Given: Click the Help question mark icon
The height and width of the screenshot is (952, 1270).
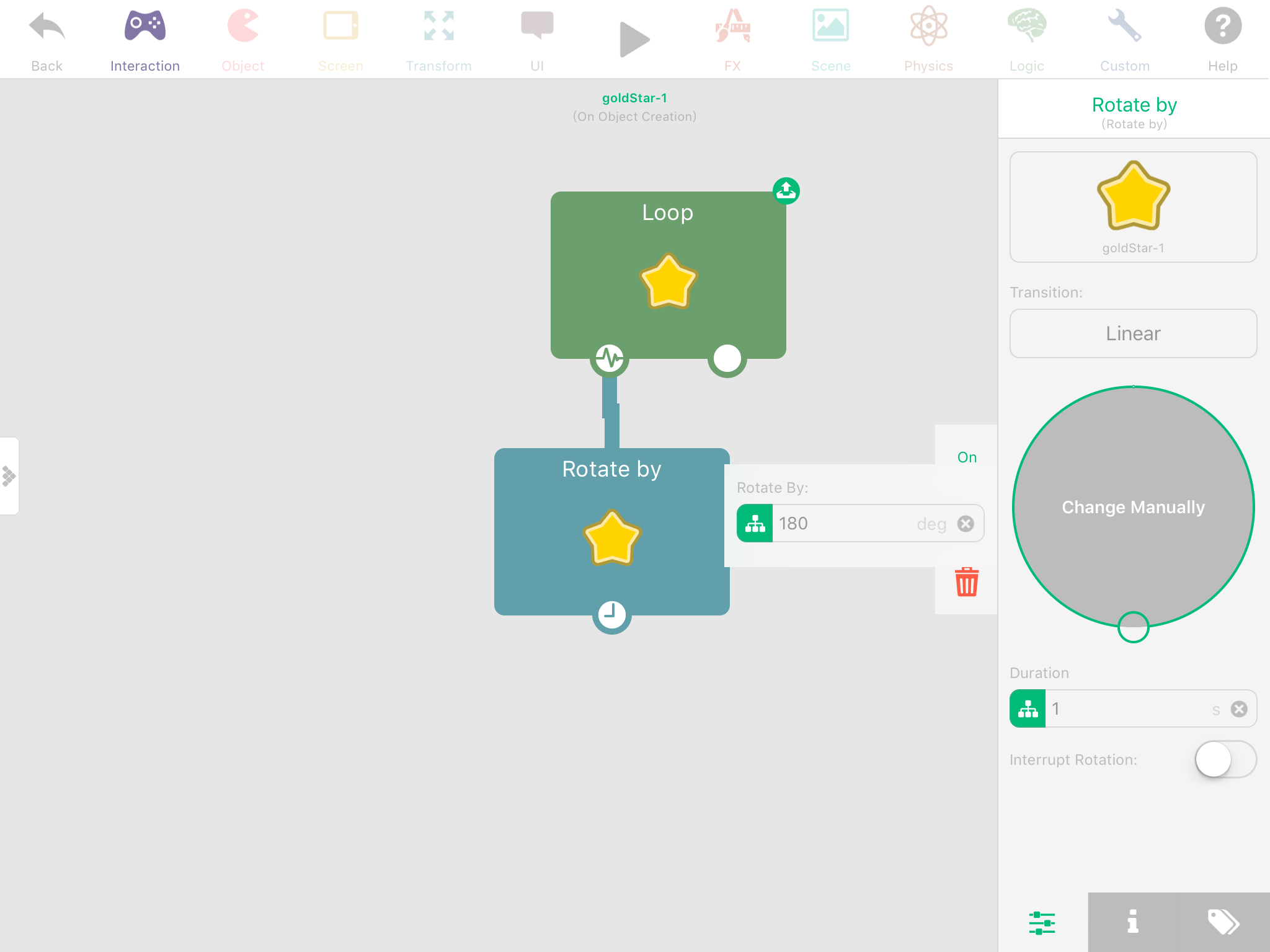Looking at the screenshot, I should pos(1222,38).
